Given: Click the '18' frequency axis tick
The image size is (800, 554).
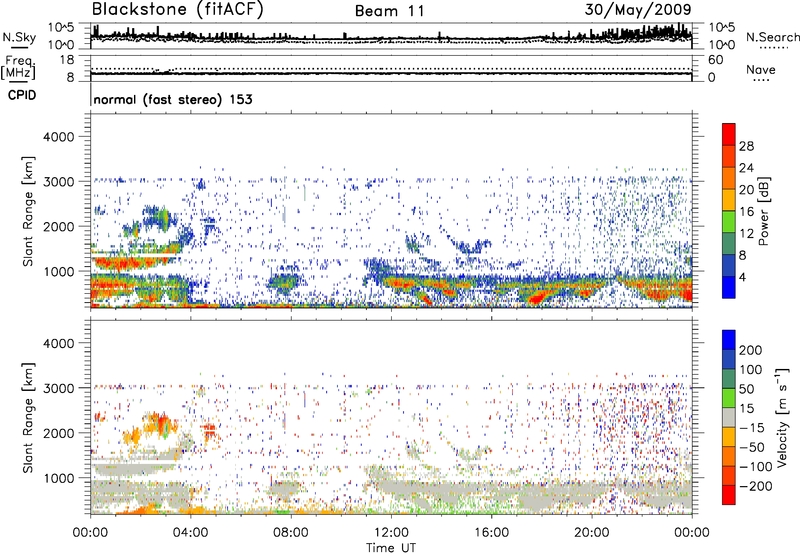Looking at the screenshot, I should click(x=66, y=59).
